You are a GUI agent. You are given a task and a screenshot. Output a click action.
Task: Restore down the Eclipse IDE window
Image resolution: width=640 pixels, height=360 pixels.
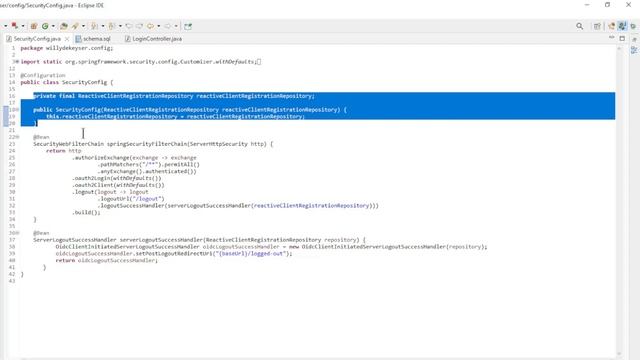pos(607,5)
